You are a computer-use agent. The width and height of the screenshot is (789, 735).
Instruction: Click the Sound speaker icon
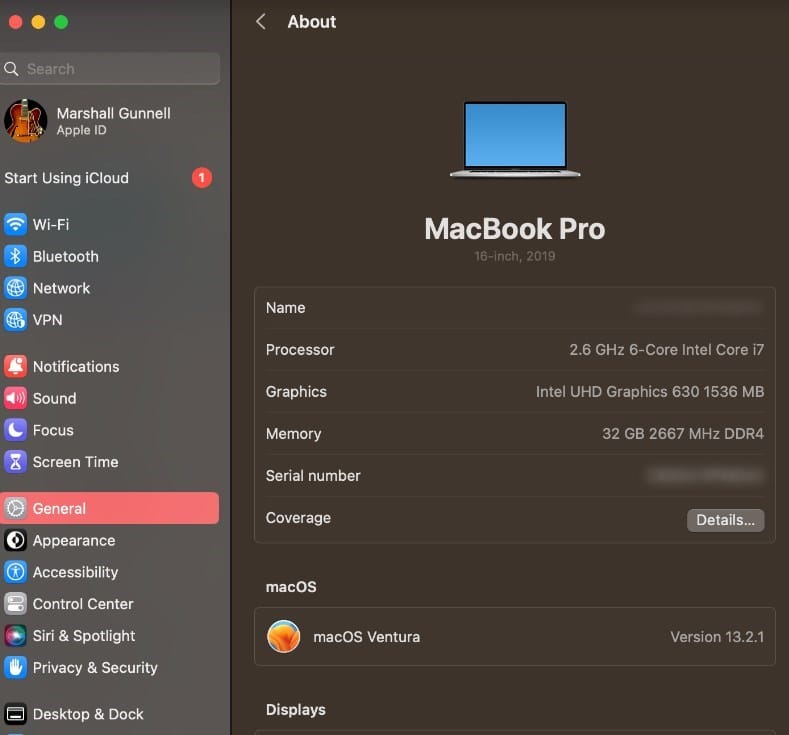coord(16,398)
